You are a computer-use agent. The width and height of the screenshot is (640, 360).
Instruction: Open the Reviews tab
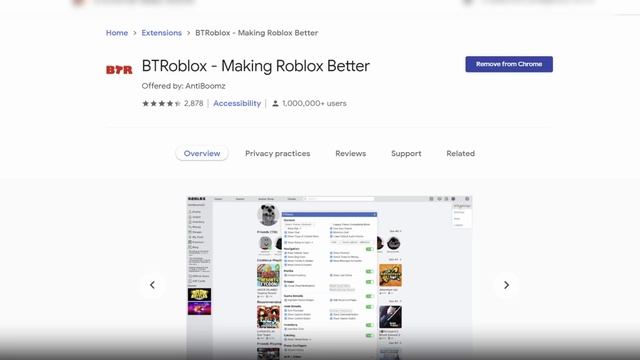(351, 153)
